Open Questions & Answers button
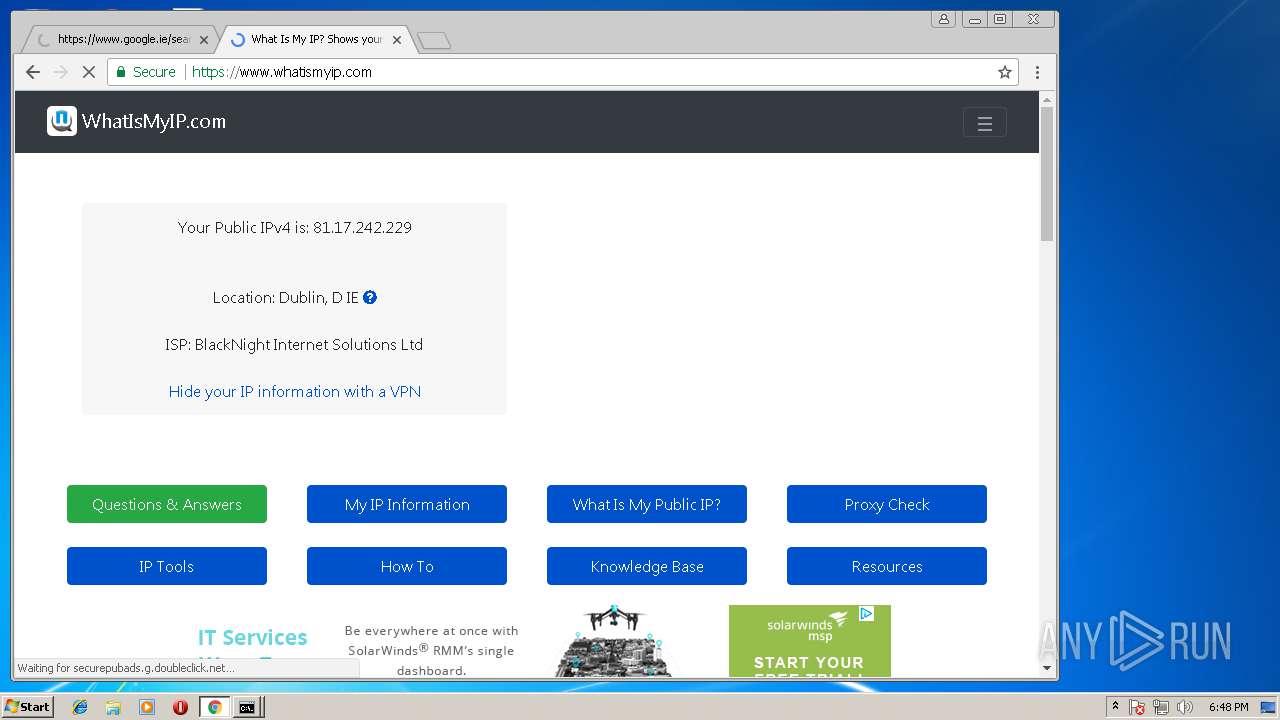The image size is (1280, 720). click(x=167, y=504)
